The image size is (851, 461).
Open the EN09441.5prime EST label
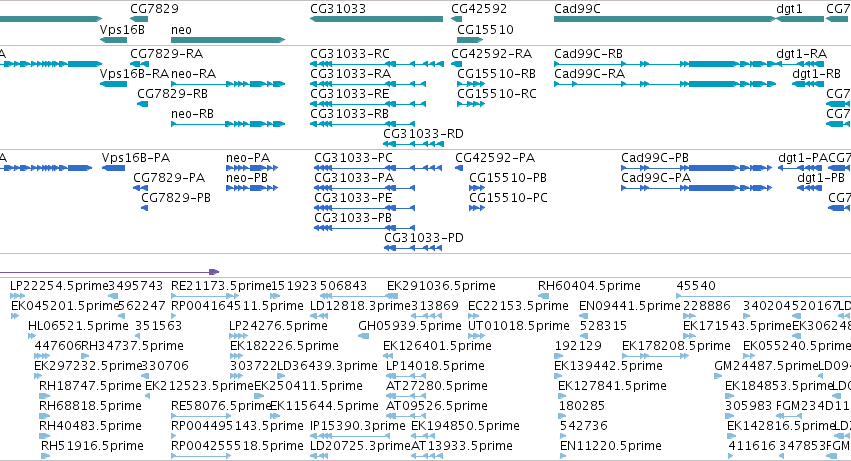(630, 306)
